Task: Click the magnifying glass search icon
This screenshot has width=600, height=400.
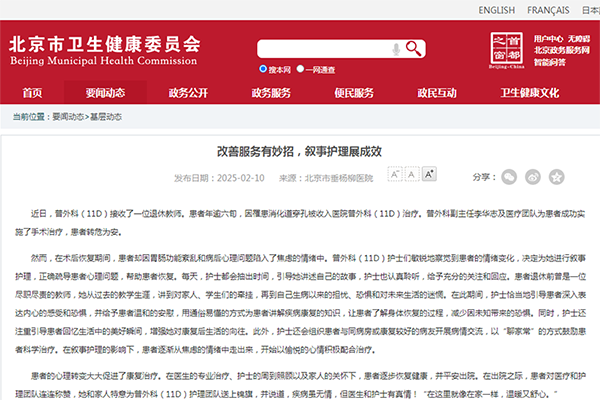Action: tap(412, 49)
